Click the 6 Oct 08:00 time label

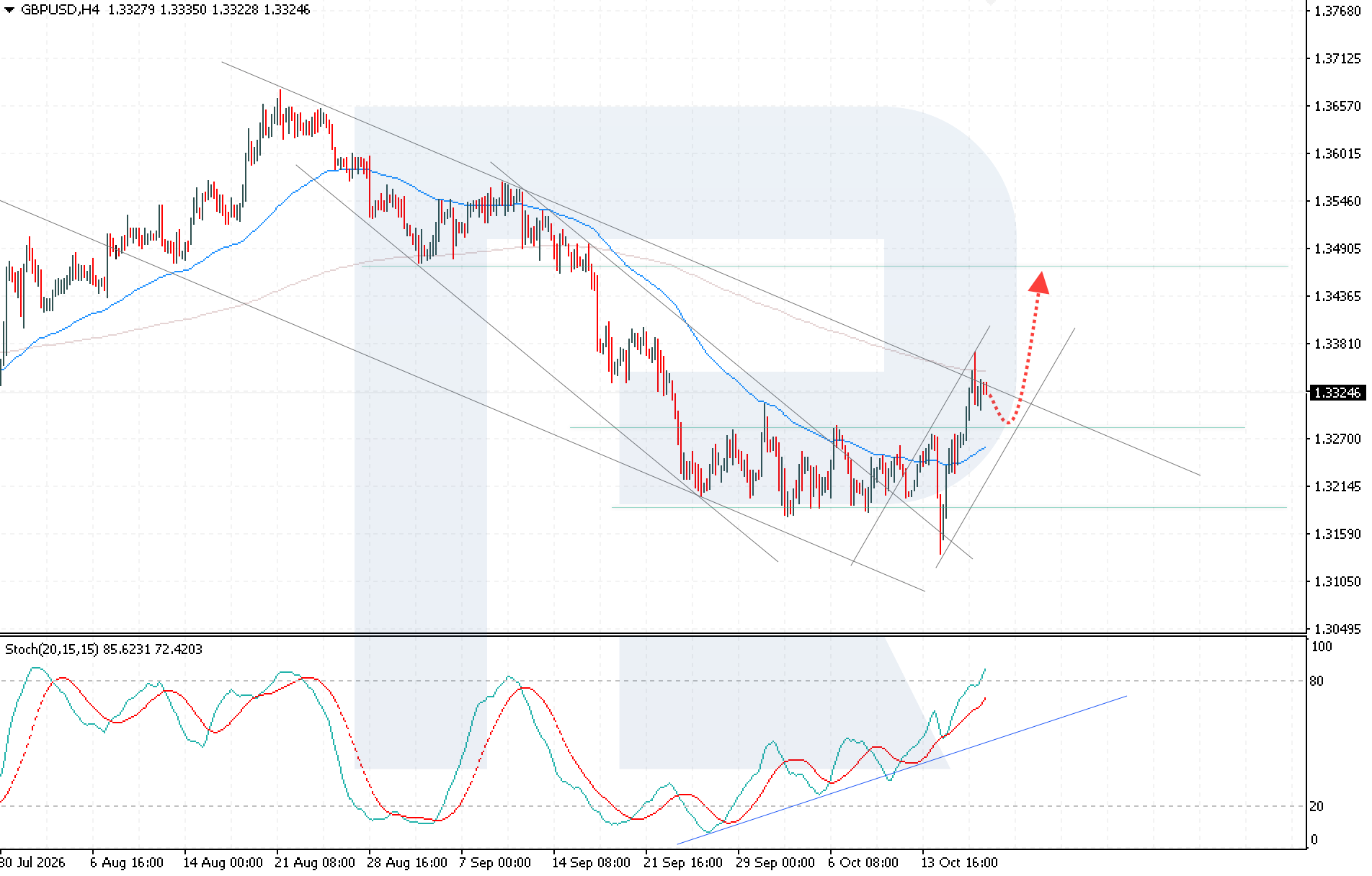[863, 862]
